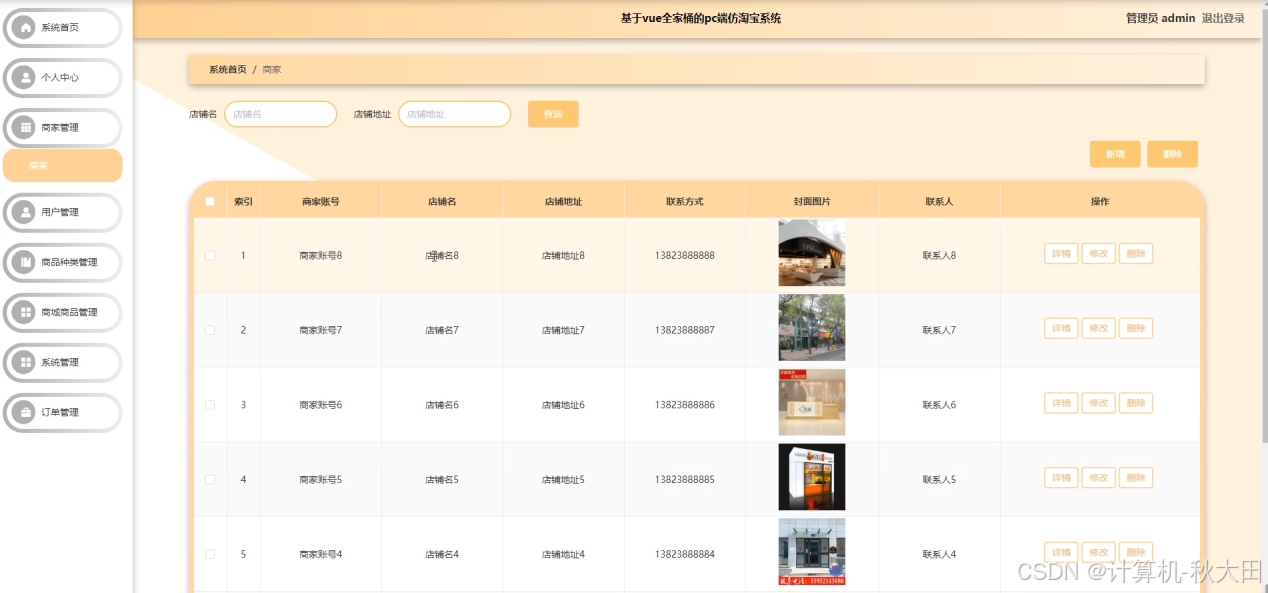Click the 店铺名 search input field
This screenshot has width=1268, height=593.
point(280,114)
